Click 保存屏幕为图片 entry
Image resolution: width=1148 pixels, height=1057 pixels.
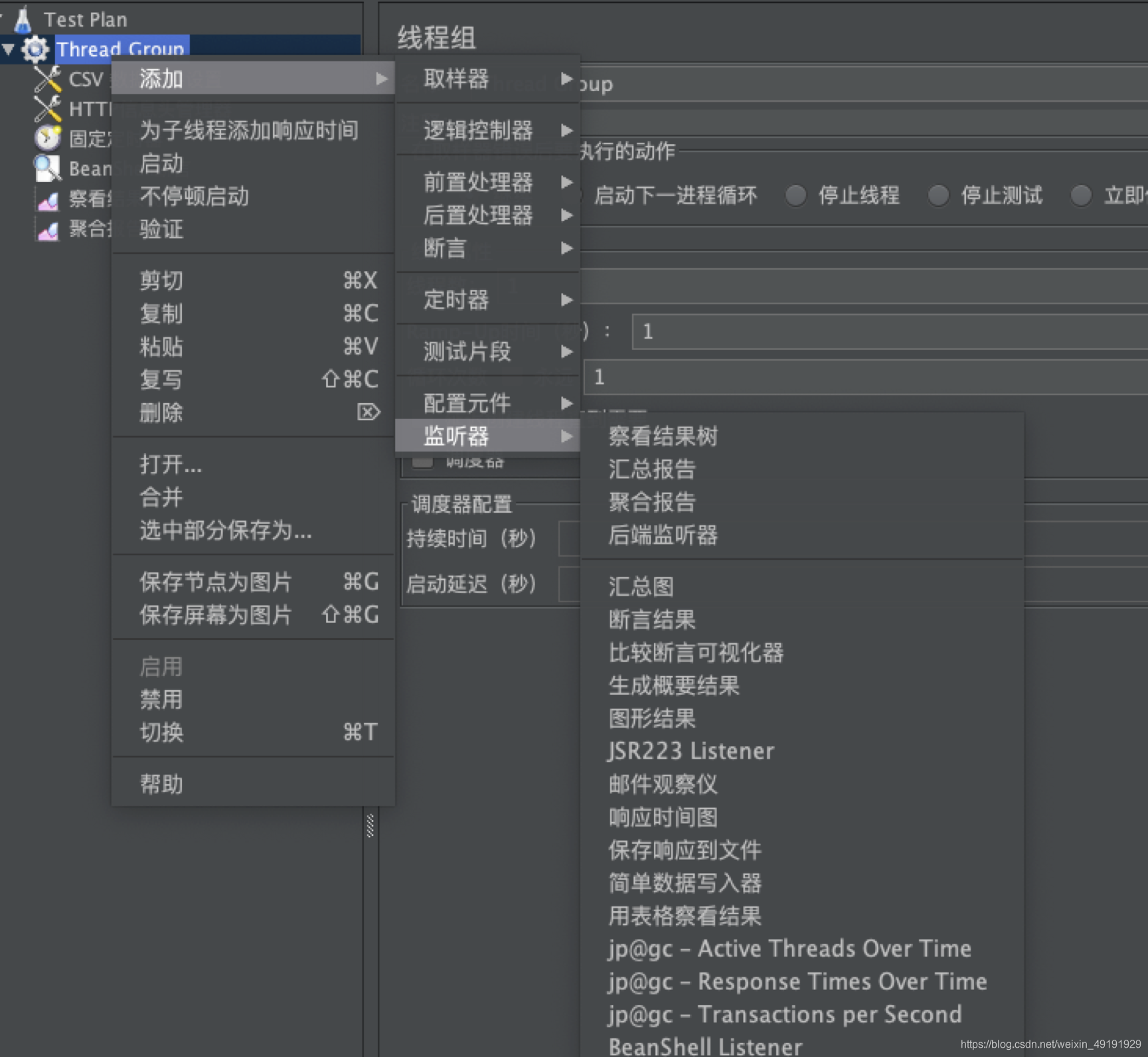[x=253, y=615]
